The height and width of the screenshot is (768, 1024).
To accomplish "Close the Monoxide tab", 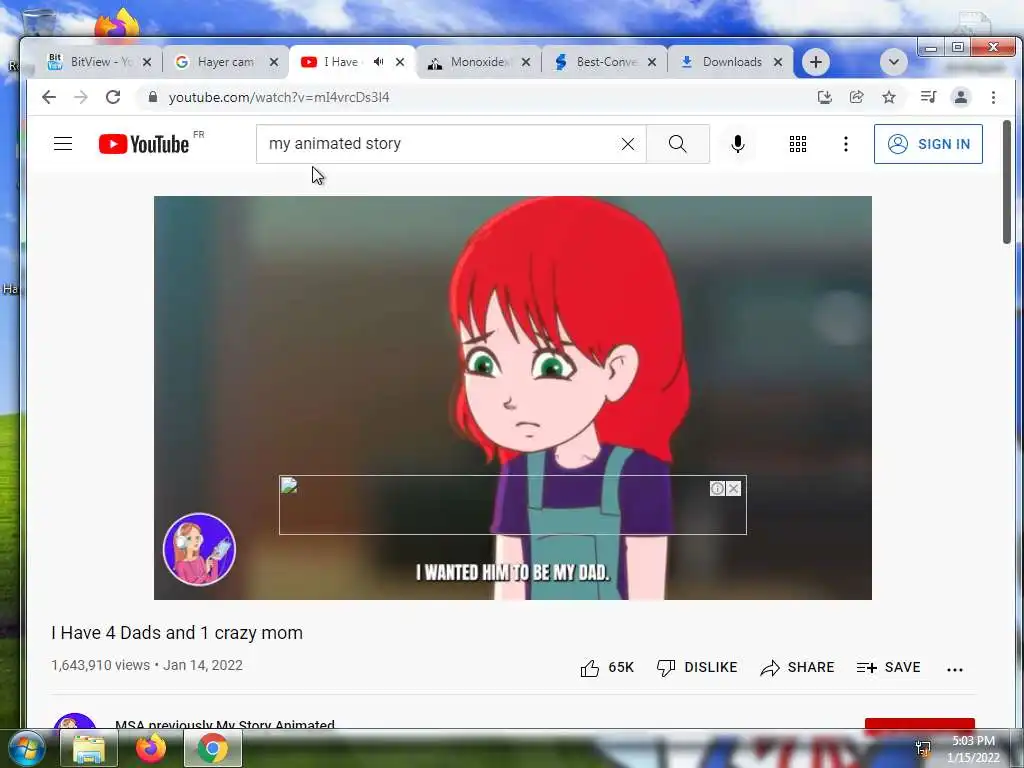I will coord(526,62).
